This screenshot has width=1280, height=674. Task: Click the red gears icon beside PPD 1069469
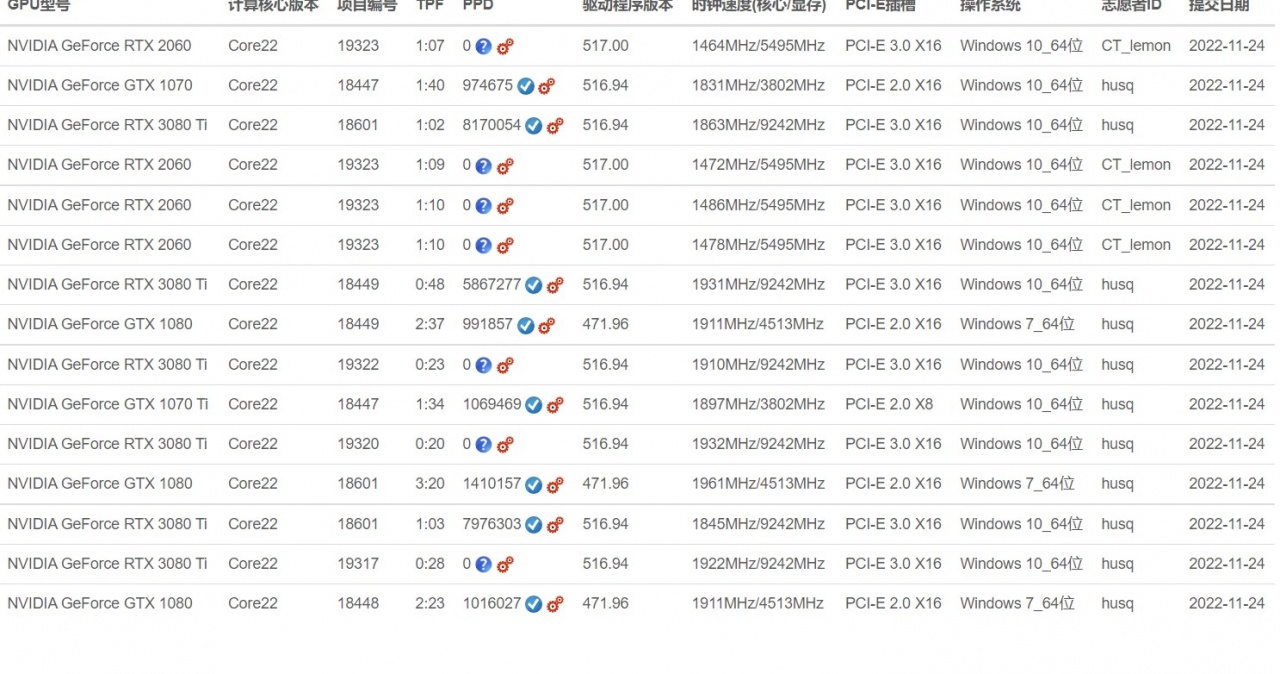(555, 405)
